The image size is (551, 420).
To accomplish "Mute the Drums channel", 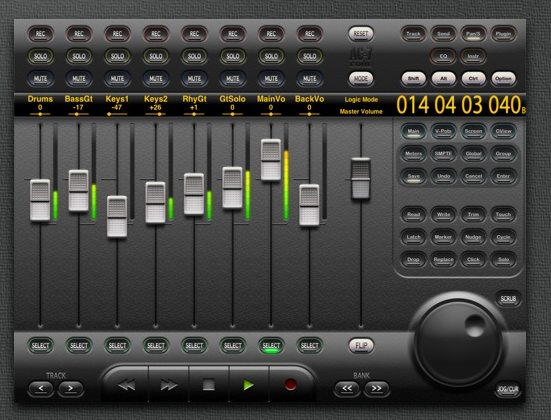I will click(40, 79).
